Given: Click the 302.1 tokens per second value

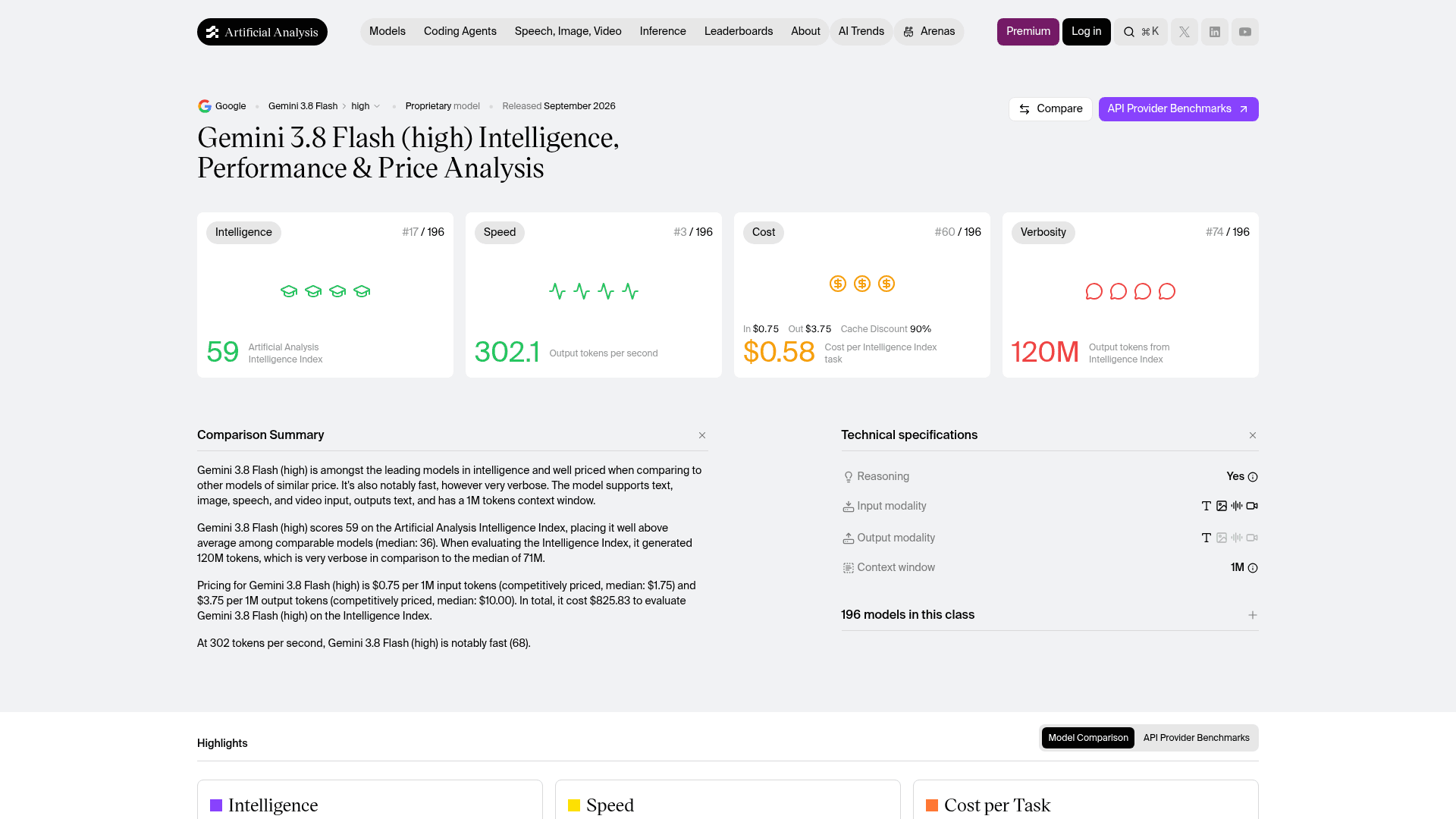Looking at the screenshot, I should coord(507,353).
